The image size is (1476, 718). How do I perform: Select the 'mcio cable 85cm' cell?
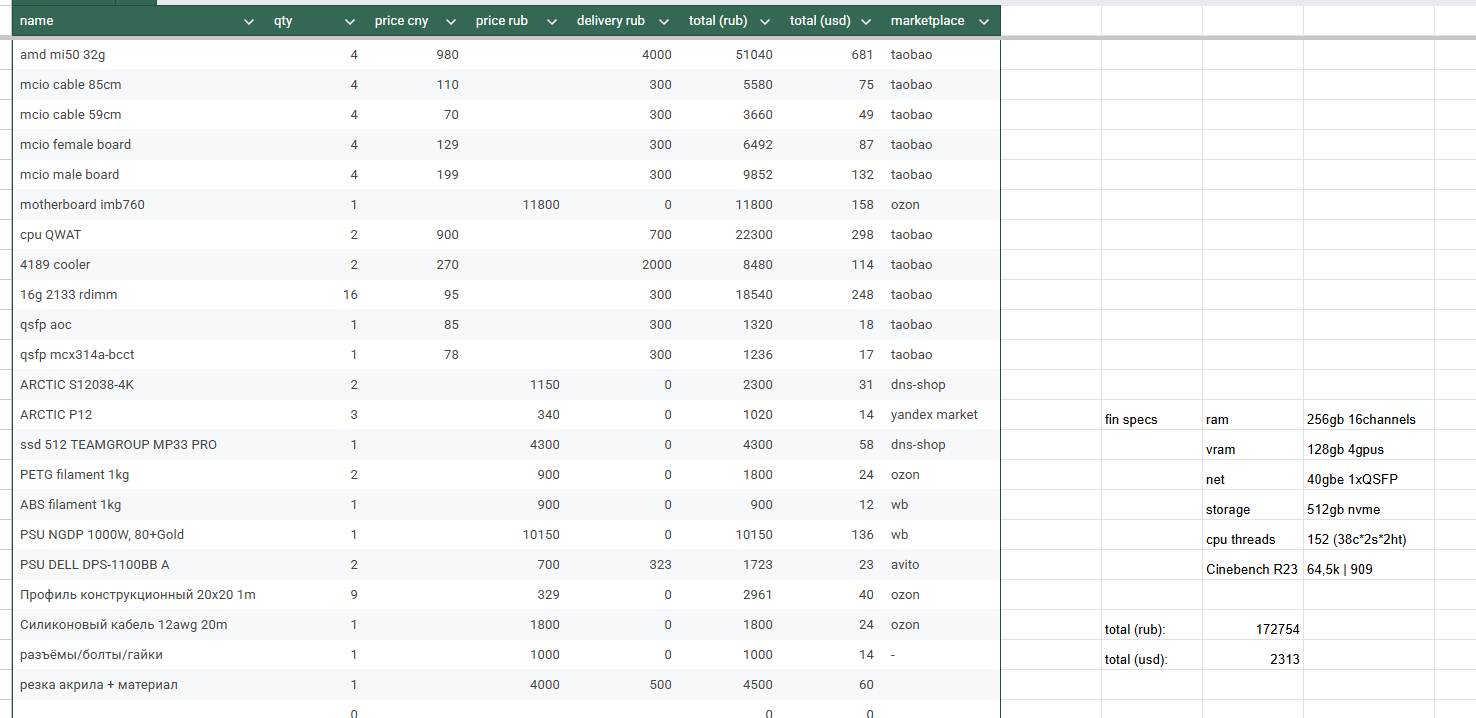coord(138,85)
